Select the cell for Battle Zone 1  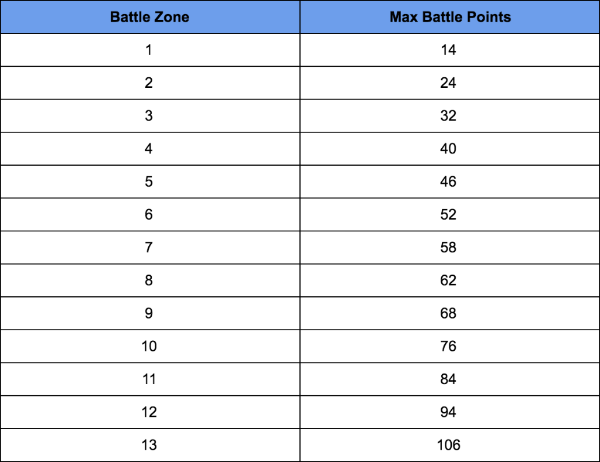[150, 50]
